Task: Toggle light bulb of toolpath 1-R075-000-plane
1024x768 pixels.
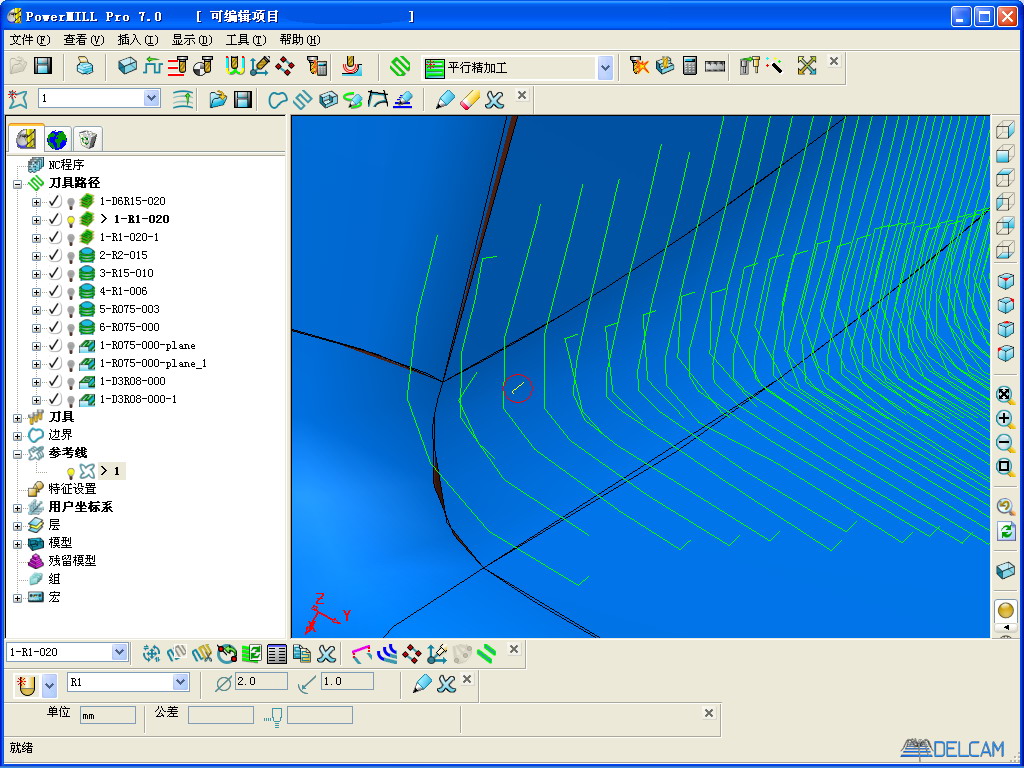Action: 71,347
